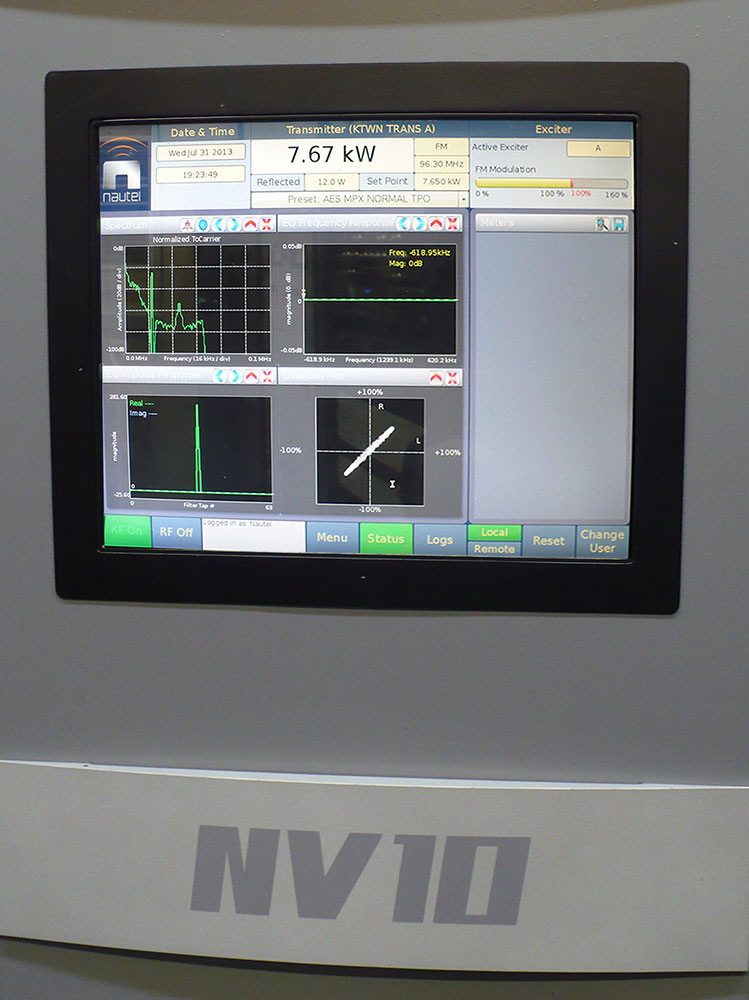Next arrow in EQ Impulse Response panel
749x1000 pixels.
[235, 376]
